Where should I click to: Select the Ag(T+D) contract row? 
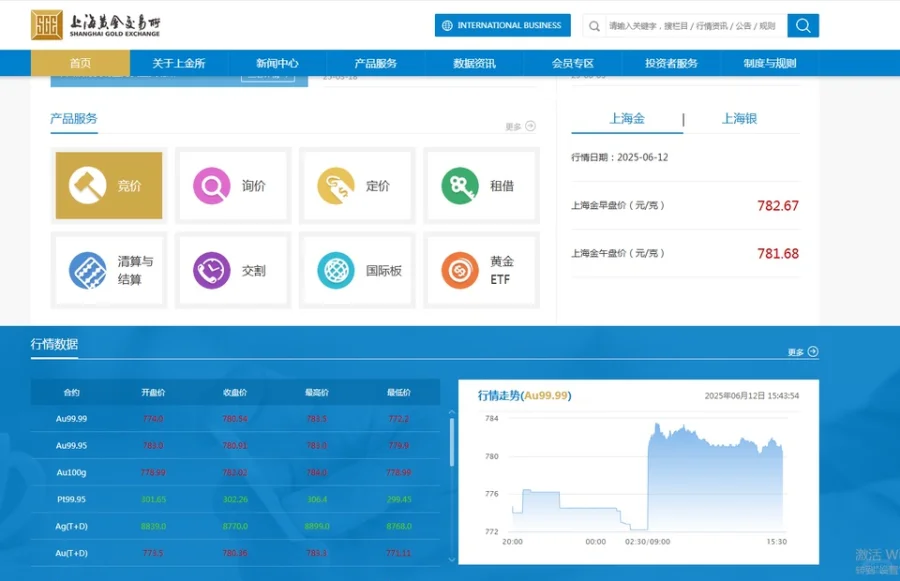click(235, 526)
